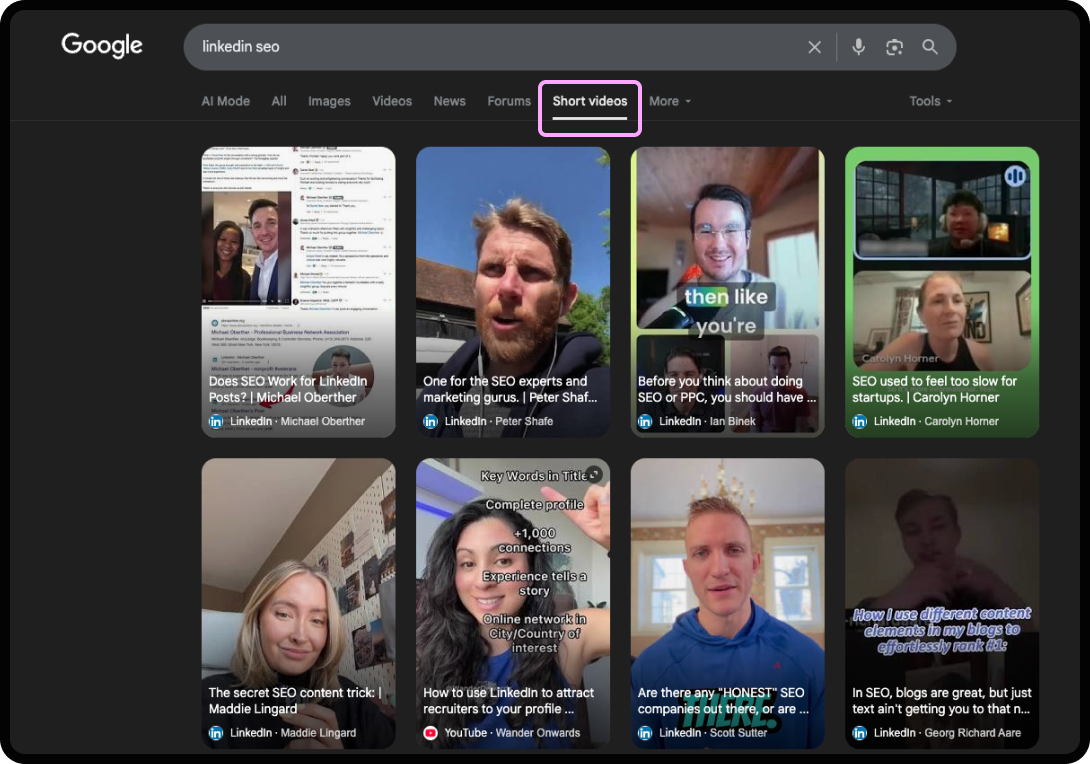Switch to the All results tab
This screenshot has width=1090, height=764.
click(x=279, y=101)
